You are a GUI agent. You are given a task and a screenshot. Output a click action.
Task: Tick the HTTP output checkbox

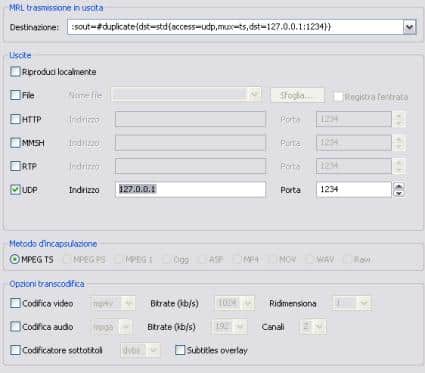click(15, 119)
